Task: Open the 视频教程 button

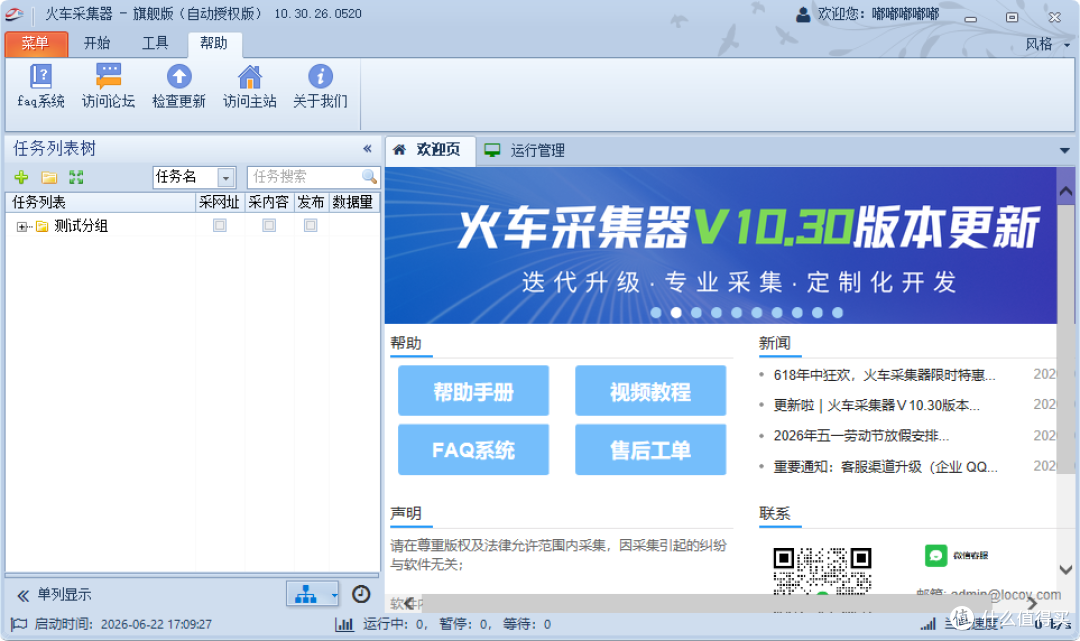Action: [x=650, y=391]
